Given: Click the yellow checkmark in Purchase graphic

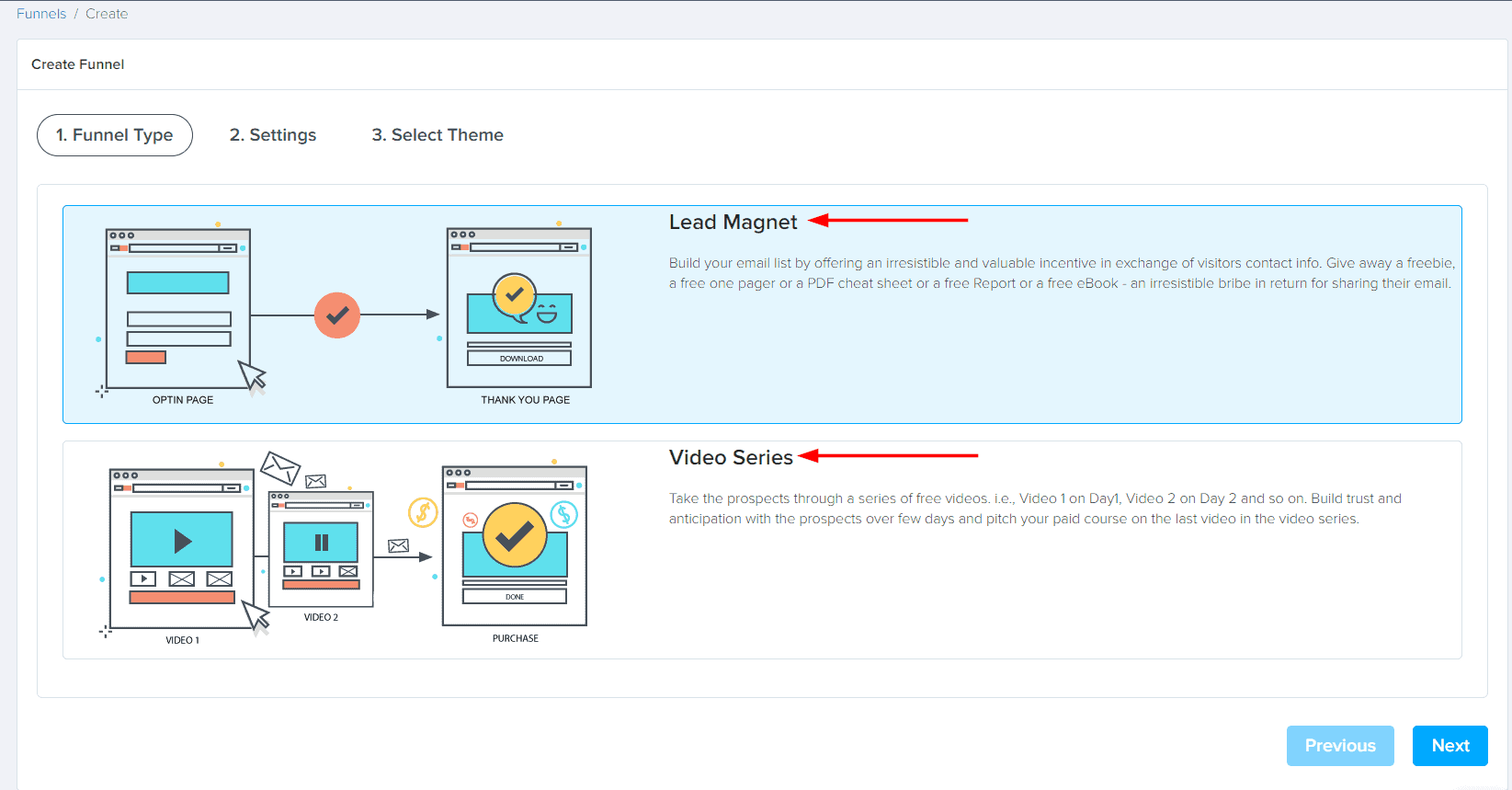Looking at the screenshot, I should point(515,534).
